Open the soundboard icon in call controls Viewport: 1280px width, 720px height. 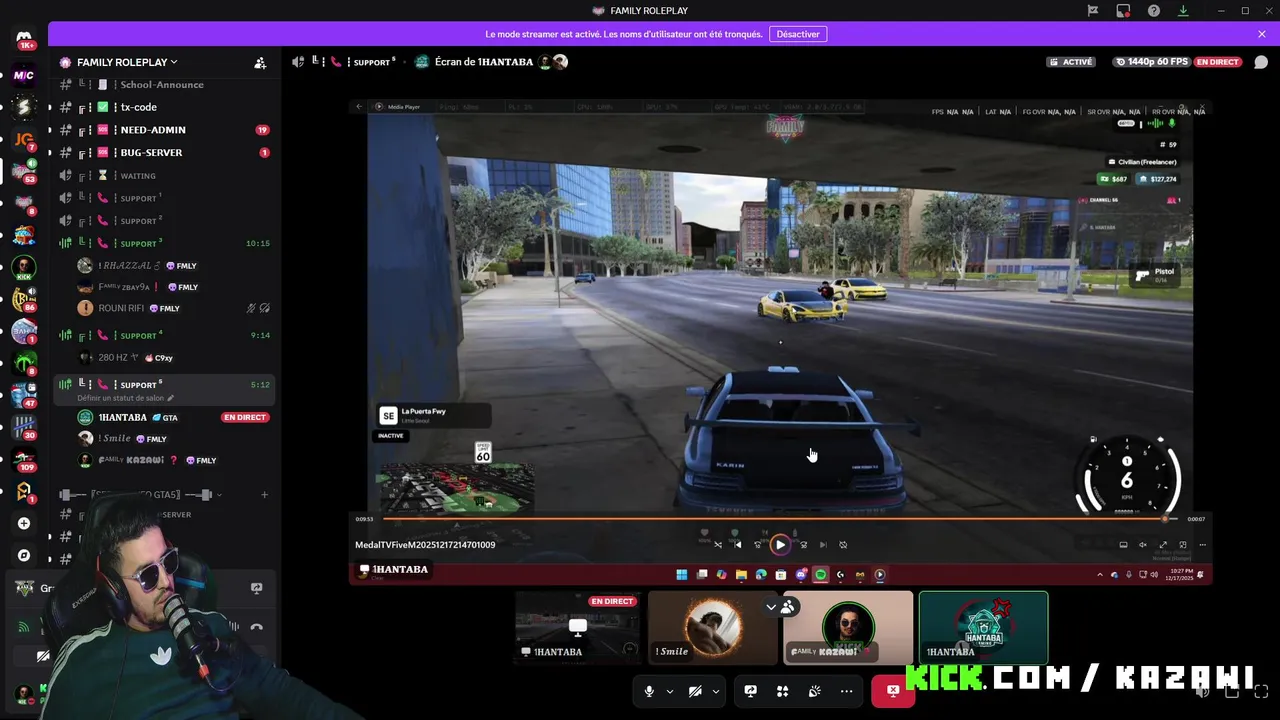[x=815, y=691]
